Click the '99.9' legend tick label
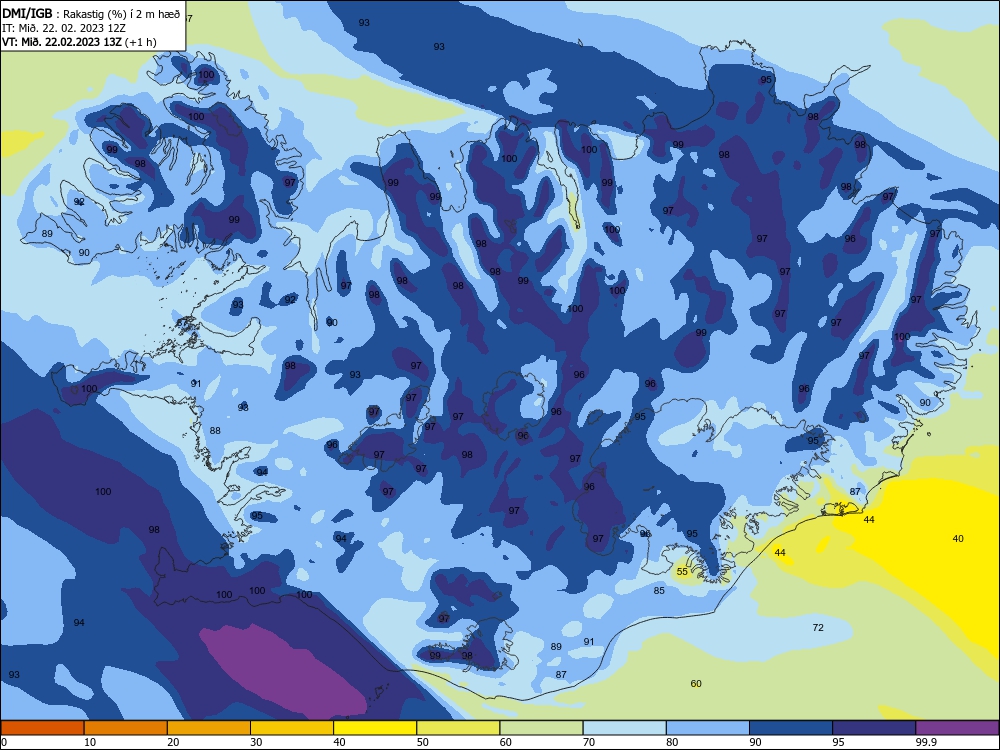Viewport: 1000px width, 750px height. pyautogui.click(x=926, y=742)
